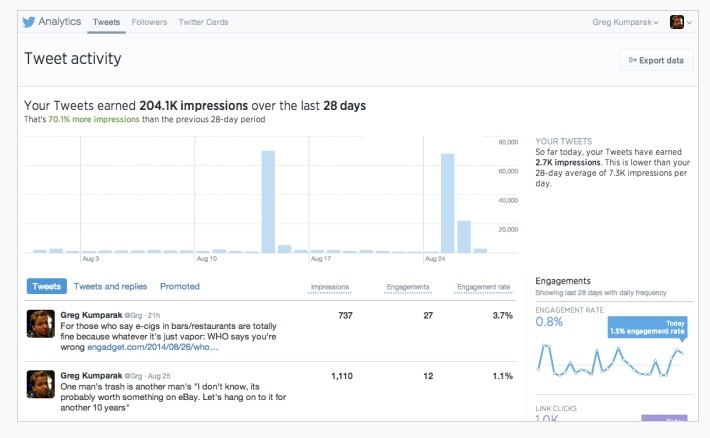Screen dimensions: 710x438
Task: Switch to the Followers tab
Action: (149, 22)
